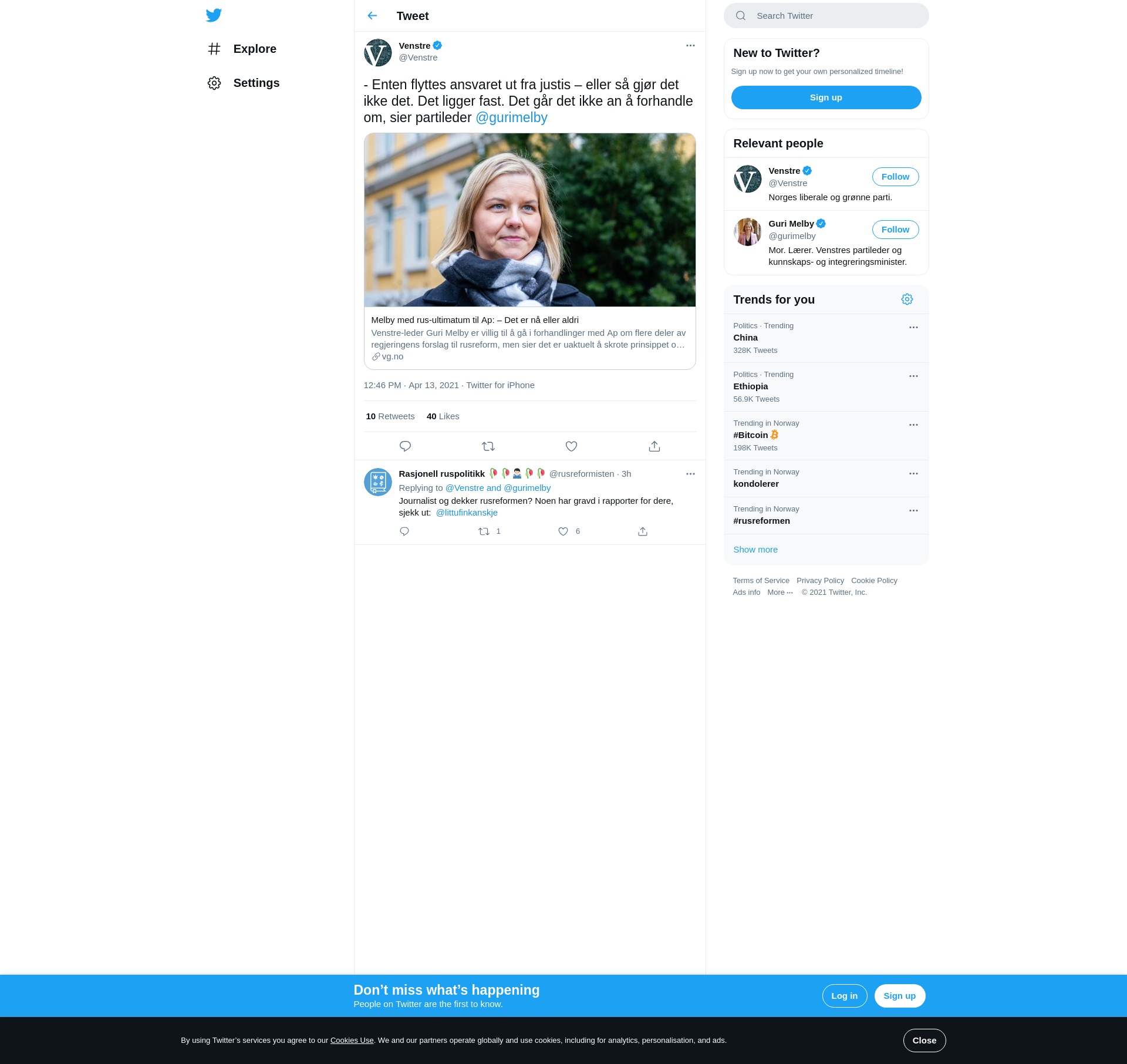The height and width of the screenshot is (1064, 1127).
Task: Close the cookie notice bar
Action: click(x=924, y=1041)
